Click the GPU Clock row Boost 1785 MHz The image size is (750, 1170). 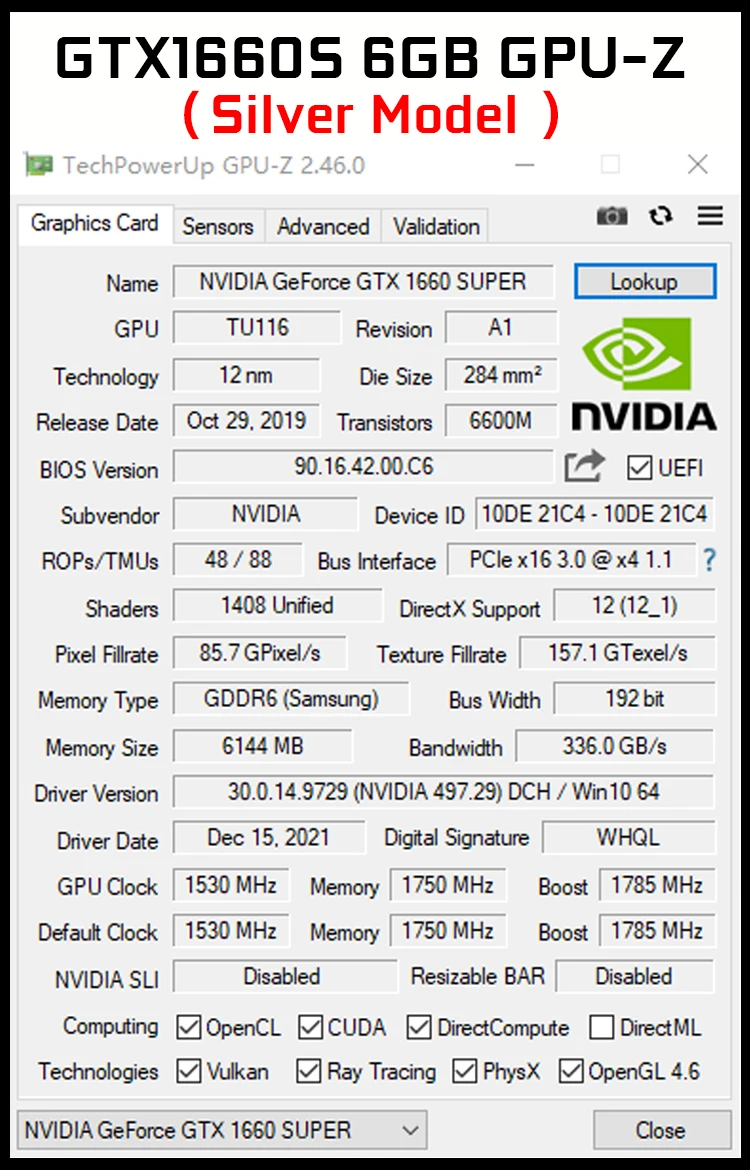657,885
